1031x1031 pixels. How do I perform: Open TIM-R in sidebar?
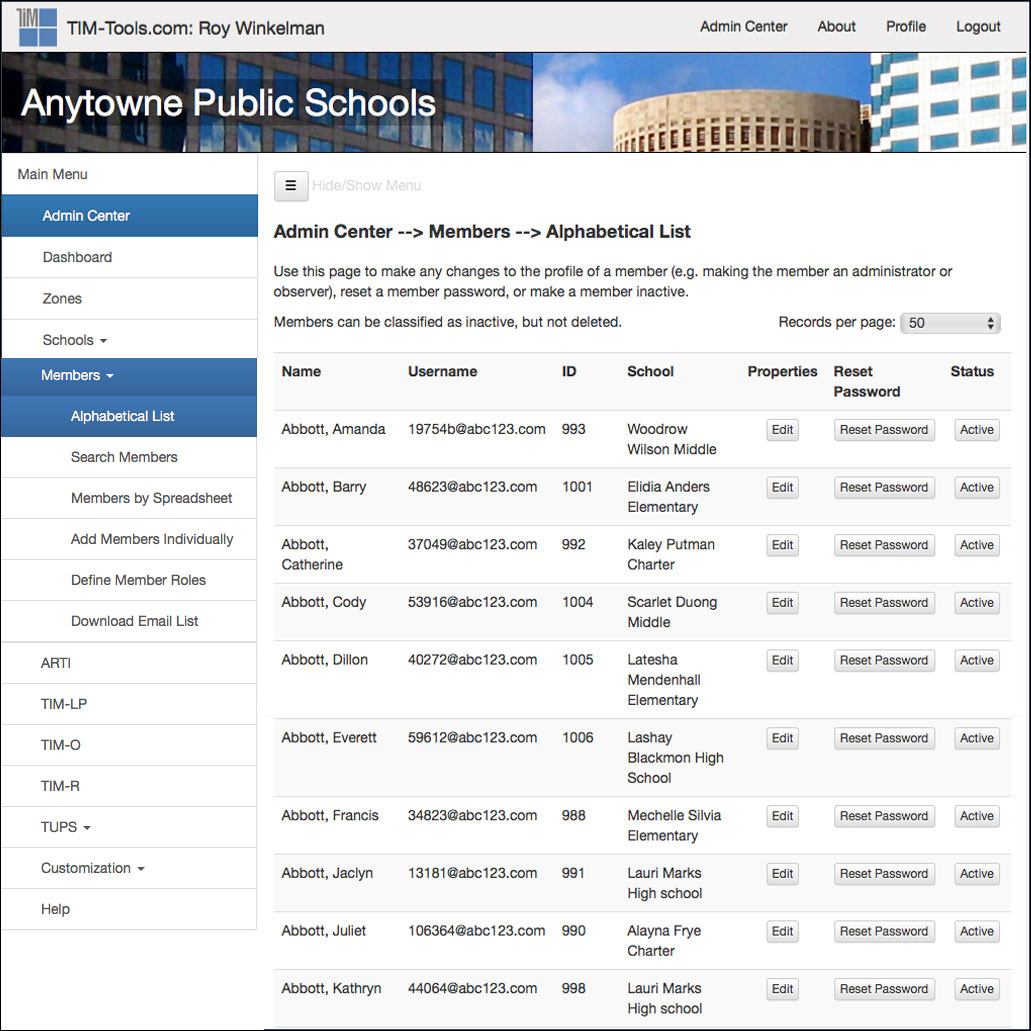coord(130,786)
